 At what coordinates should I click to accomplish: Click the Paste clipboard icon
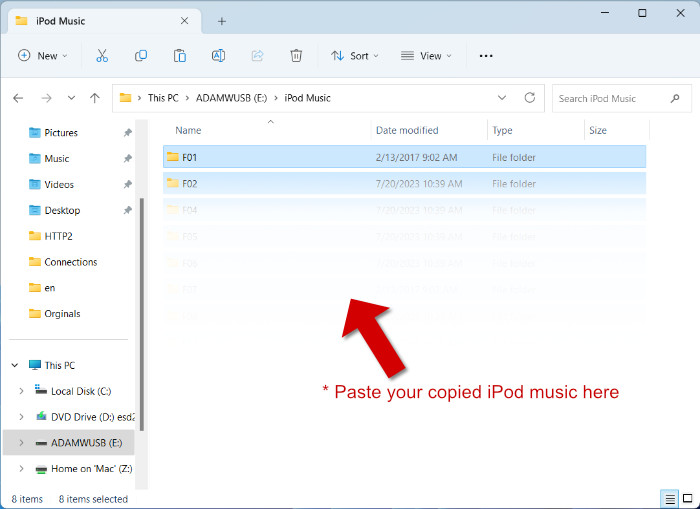[x=179, y=56]
